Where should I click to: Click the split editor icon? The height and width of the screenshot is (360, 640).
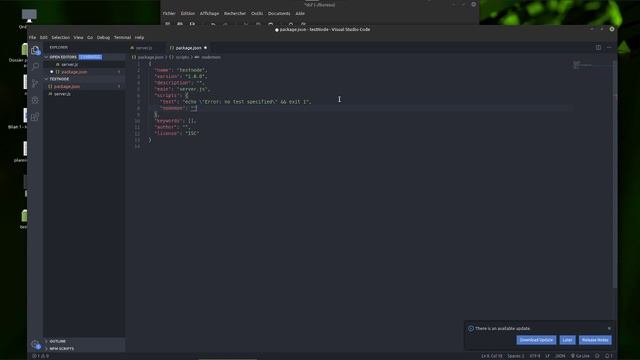[x=598, y=48]
